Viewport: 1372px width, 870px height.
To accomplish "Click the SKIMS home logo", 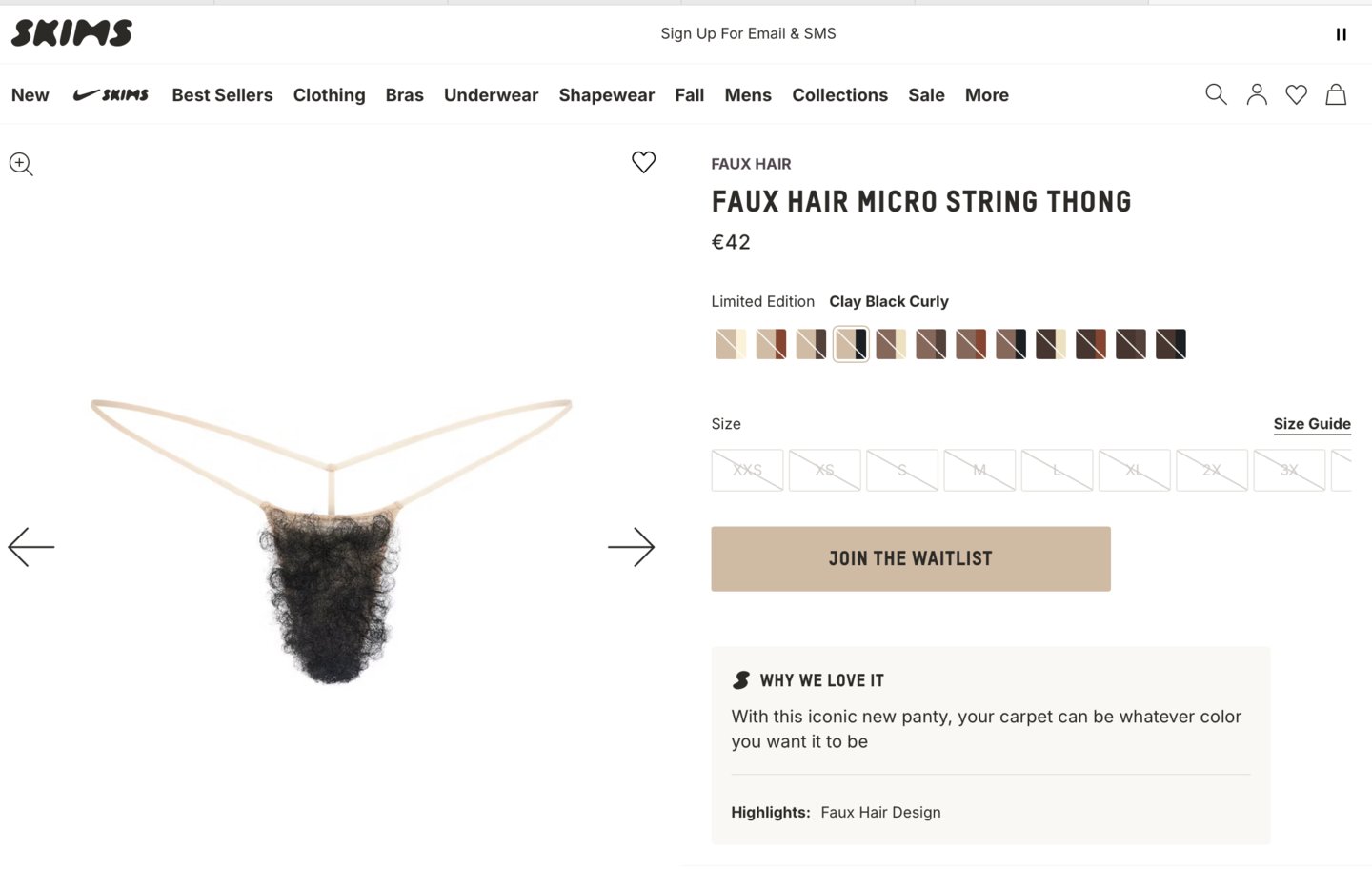I will 71,33.
